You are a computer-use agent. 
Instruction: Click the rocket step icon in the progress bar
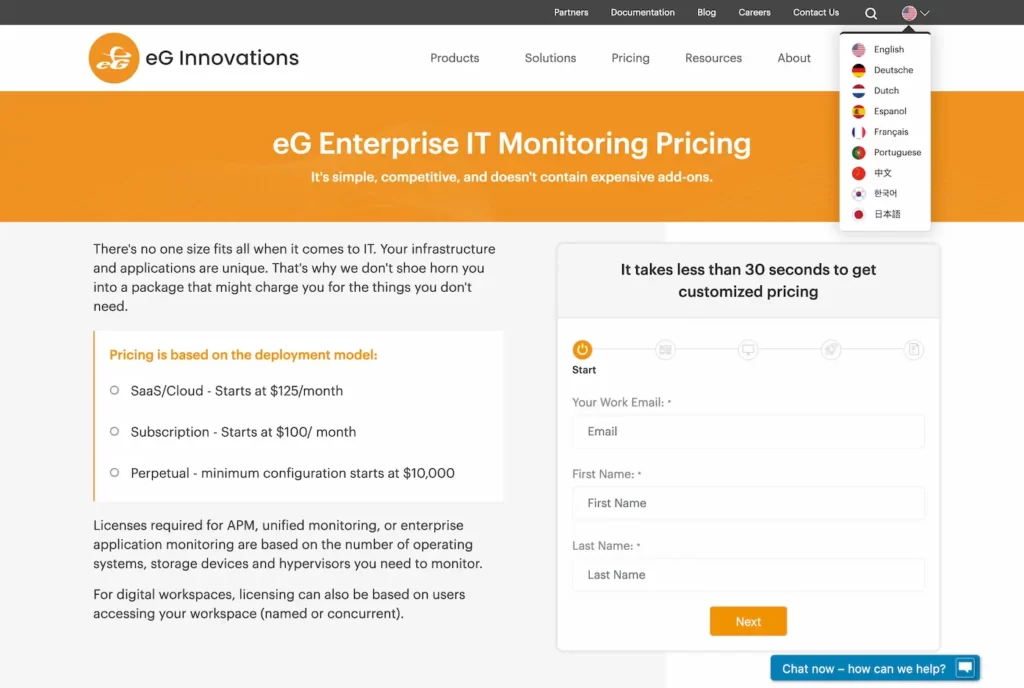click(x=831, y=350)
